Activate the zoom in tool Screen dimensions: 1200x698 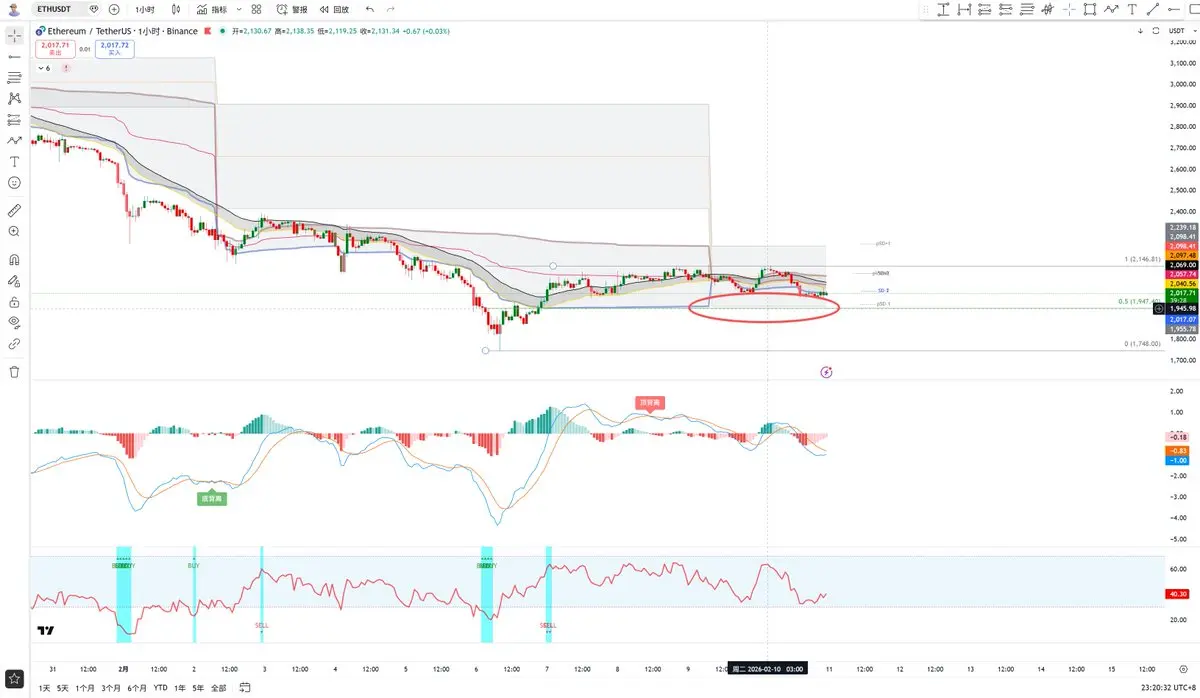click(14, 231)
